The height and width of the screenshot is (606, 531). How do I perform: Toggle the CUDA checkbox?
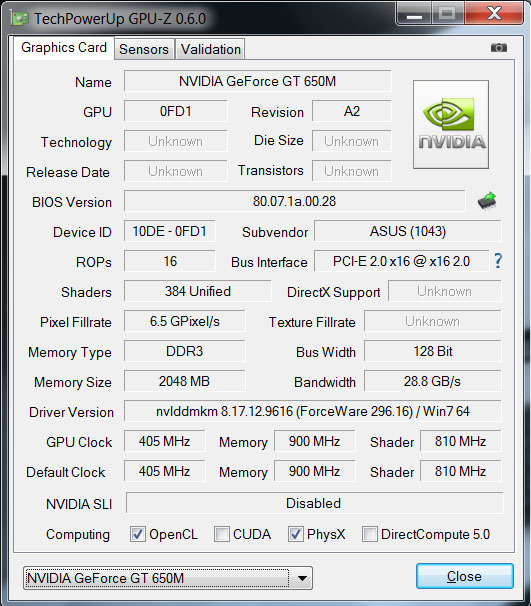click(222, 534)
